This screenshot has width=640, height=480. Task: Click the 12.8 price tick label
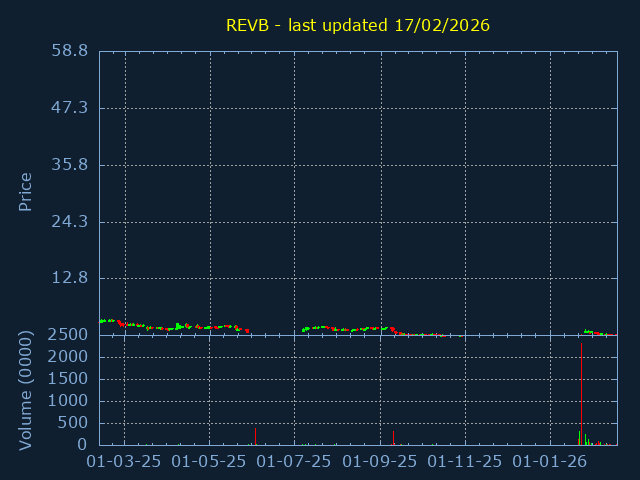(70, 278)
